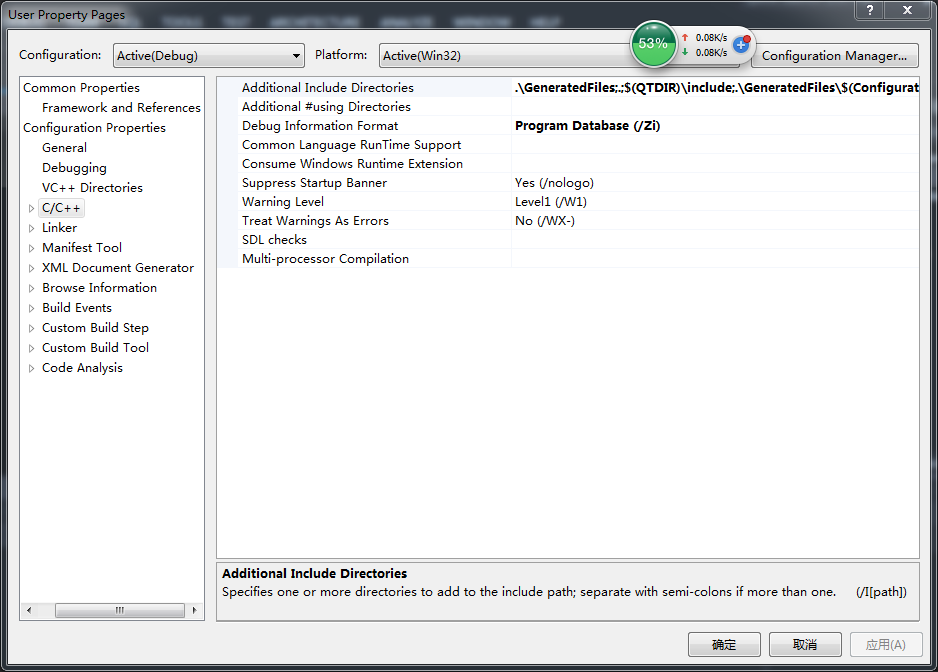Expand the Code Analysis node arrow
This screenshot has width=938, height=672.
click(32, 368)
